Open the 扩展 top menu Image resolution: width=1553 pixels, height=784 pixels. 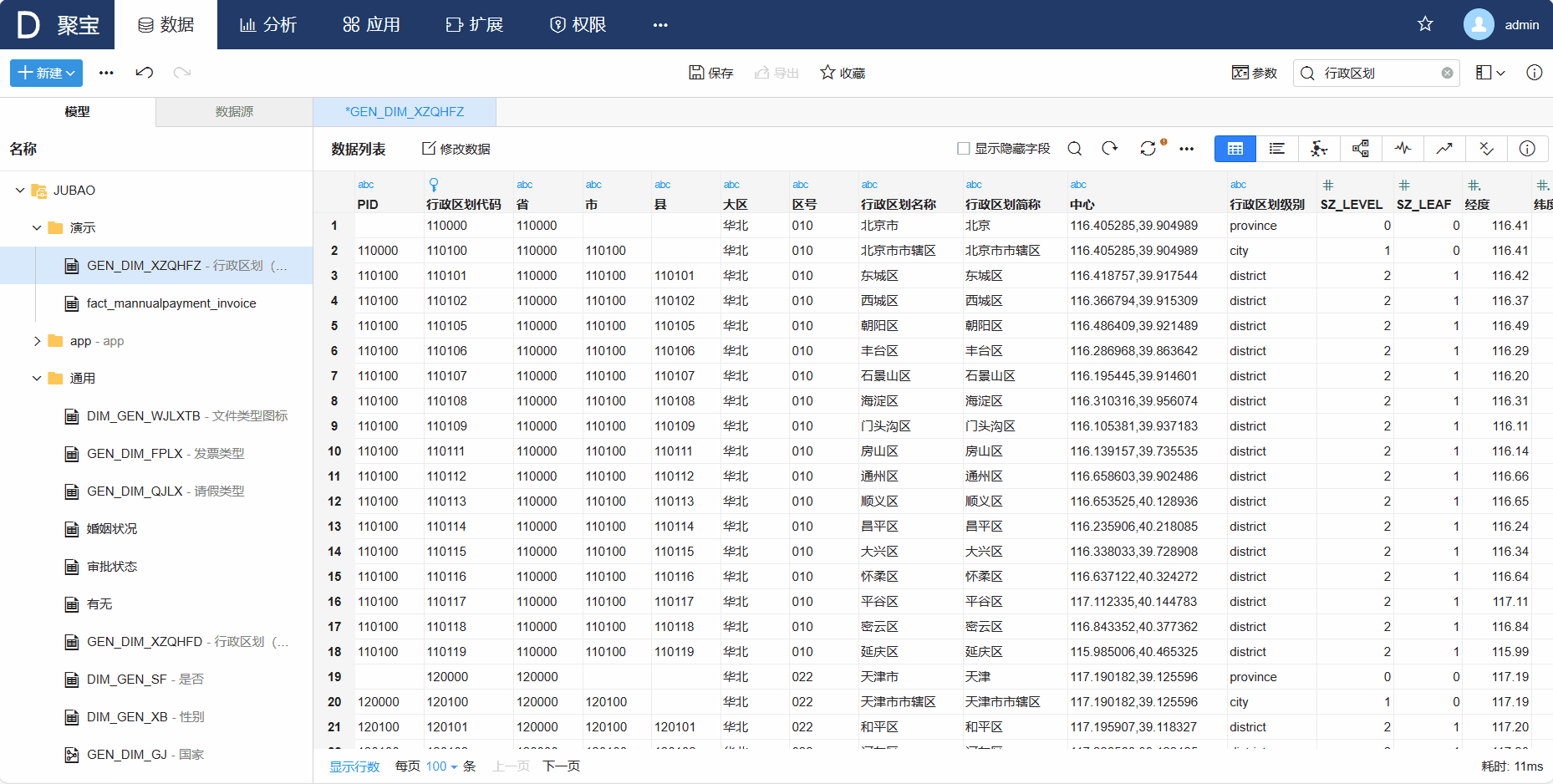pyautogui.click(x=474, y=25)
